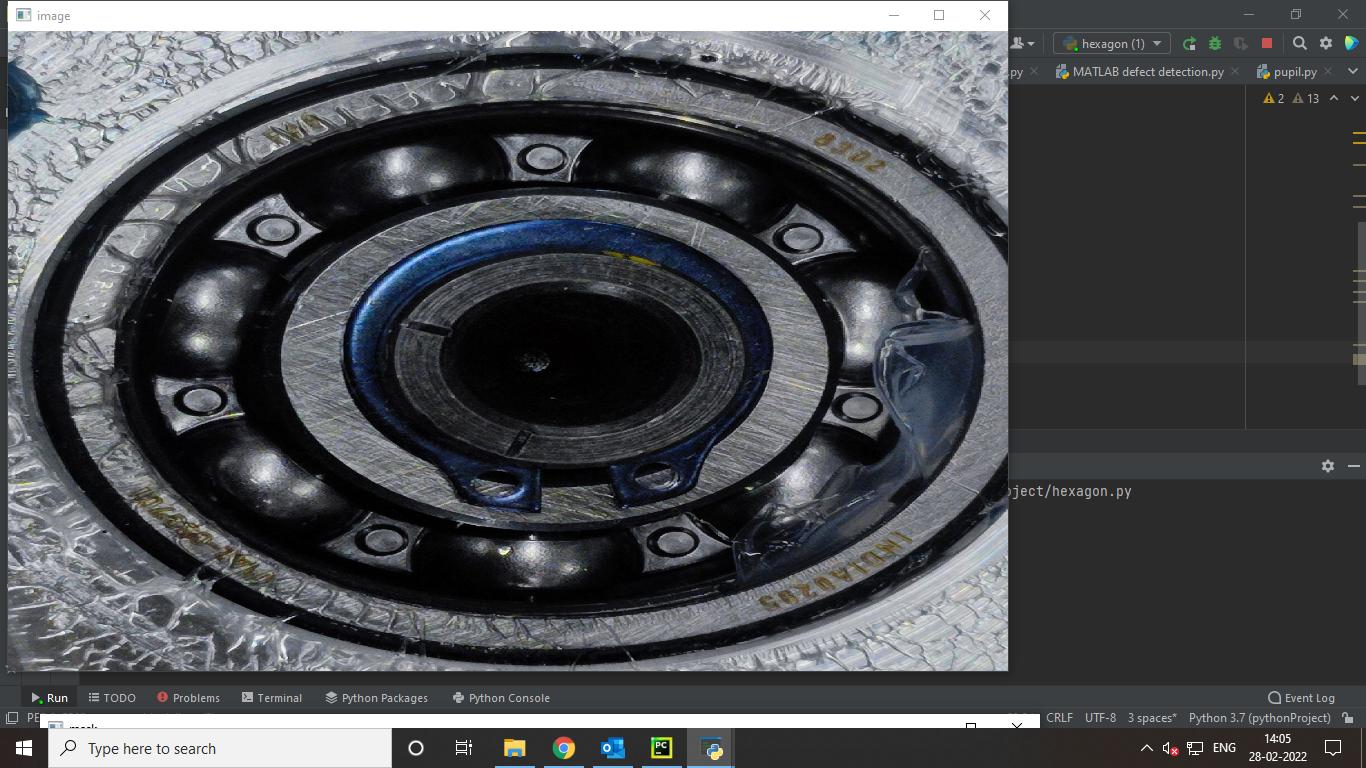This screenshot has height=768, width=1366.
Task: Open the Run tool window tab
Action: (x=49, y=698)
